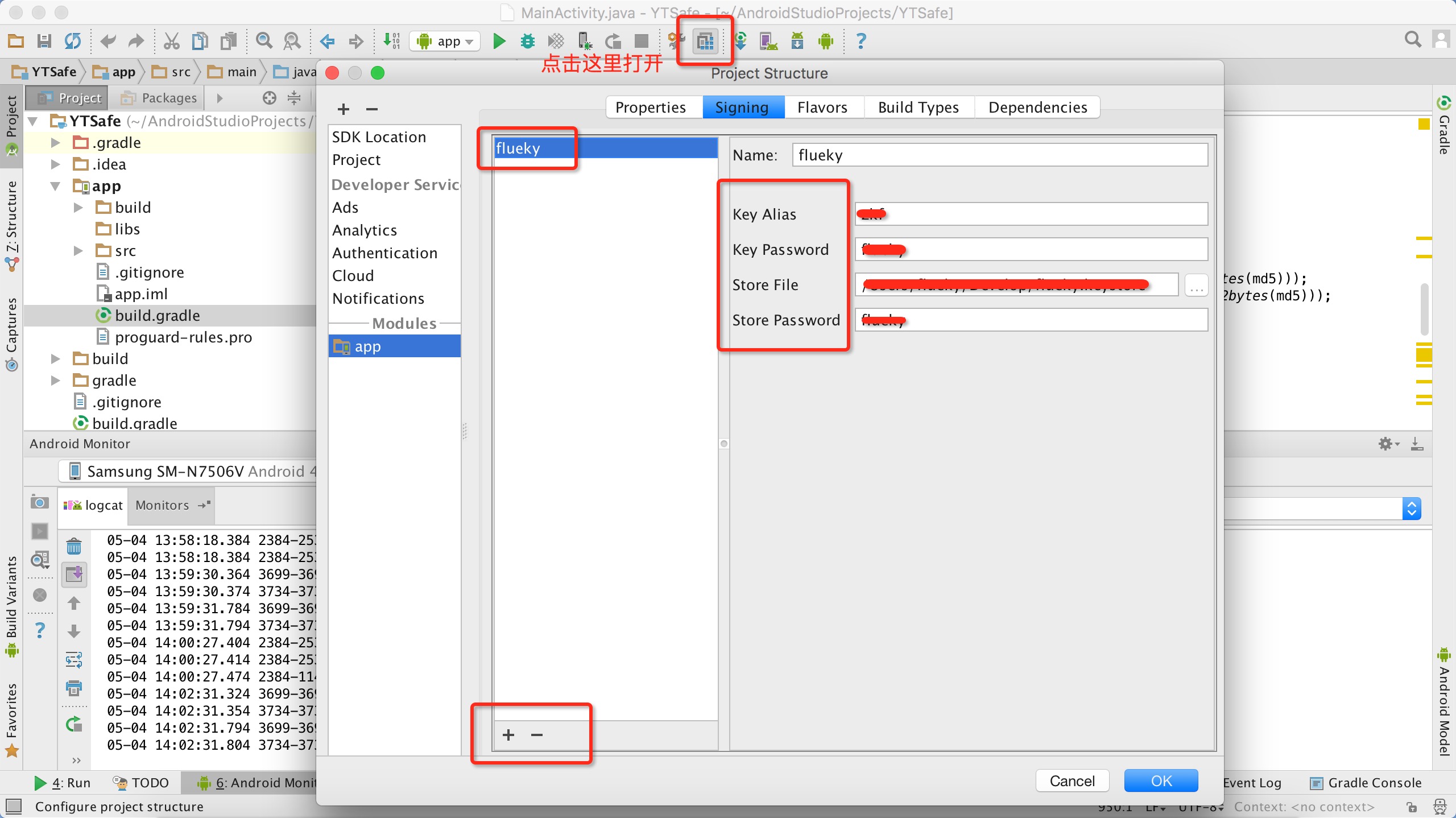The height and width of the screenshot is (818, 1456).
Task: Click the Debug app bug icon
Action: click(x=528, y=41)
